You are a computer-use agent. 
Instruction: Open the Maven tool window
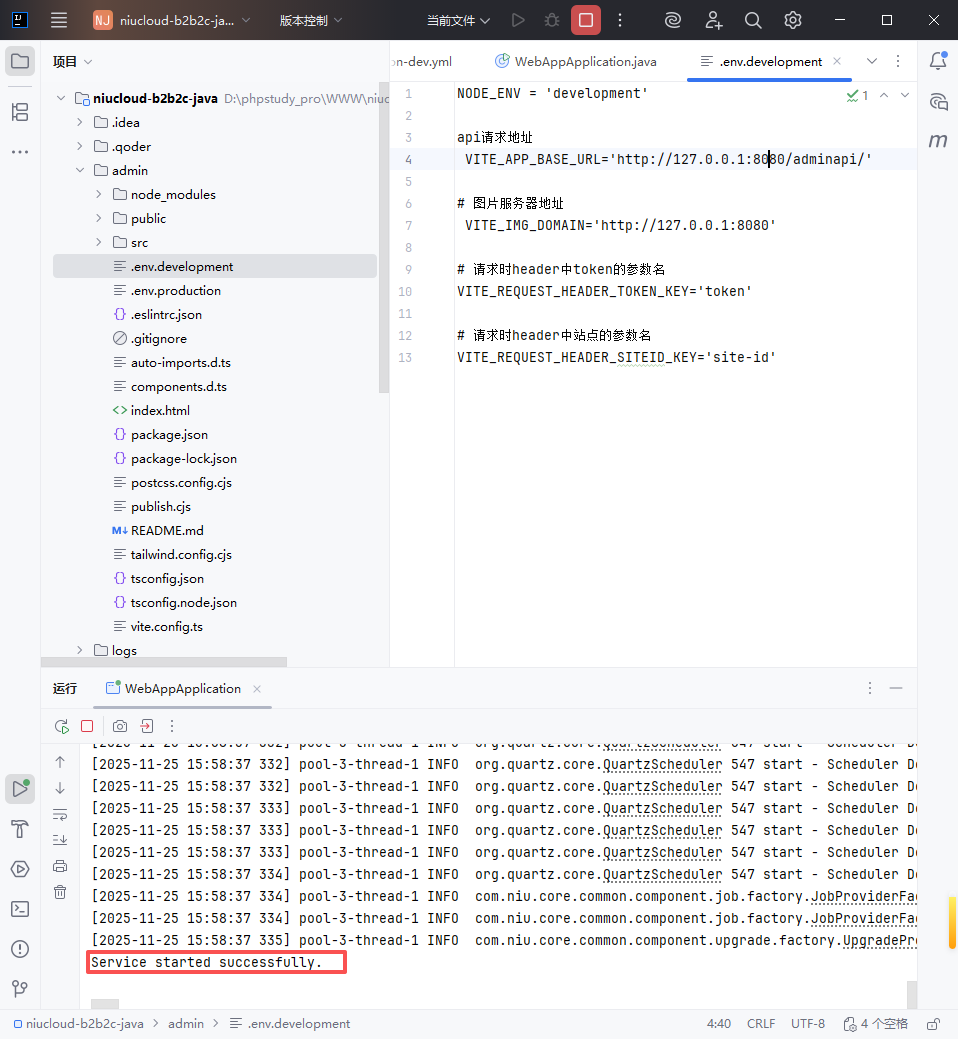click(x=937, y=141)
